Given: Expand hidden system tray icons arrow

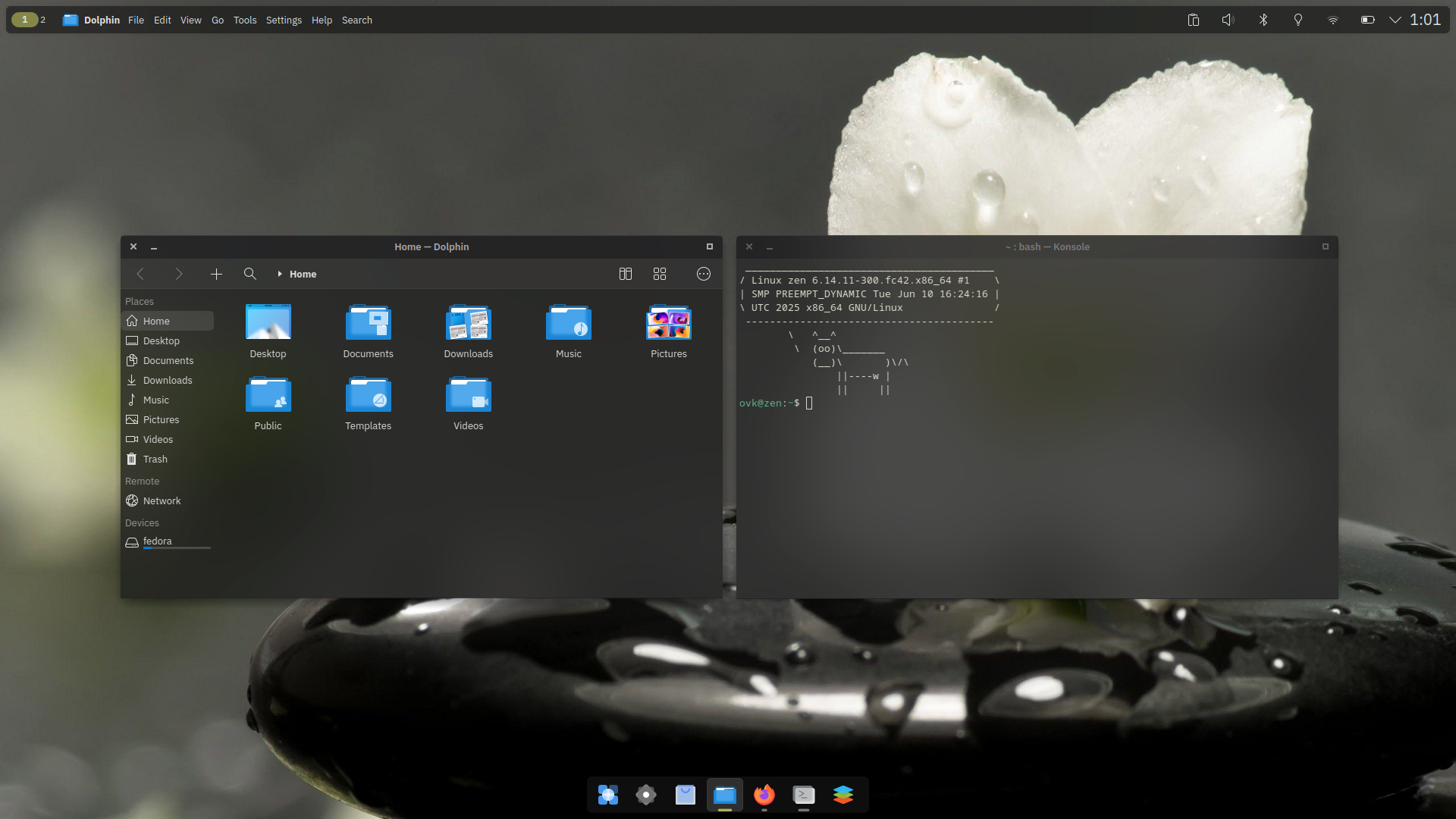Looking at the screenshot, I should tap(1395, 20).
